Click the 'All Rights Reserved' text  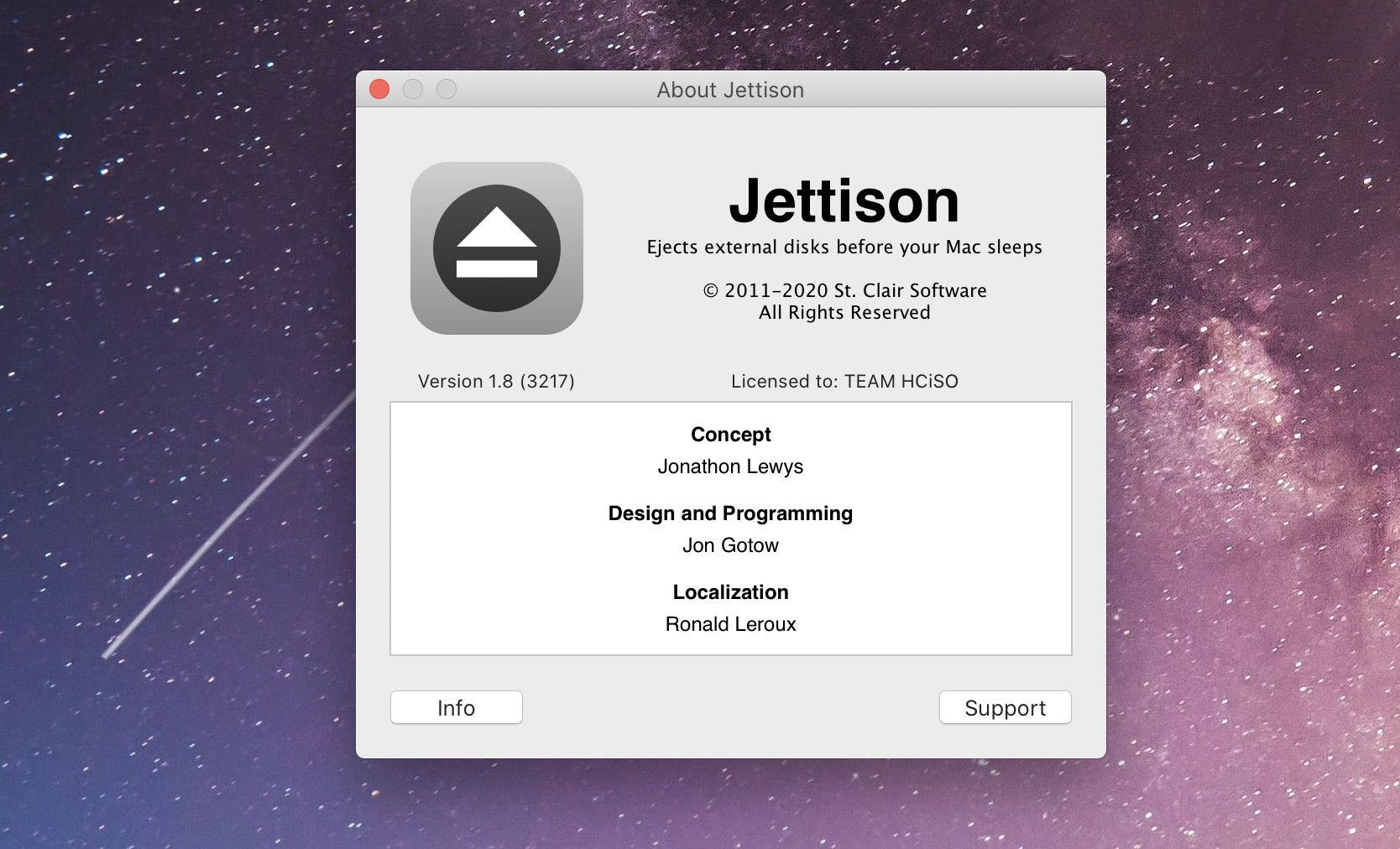click(844, 312)
